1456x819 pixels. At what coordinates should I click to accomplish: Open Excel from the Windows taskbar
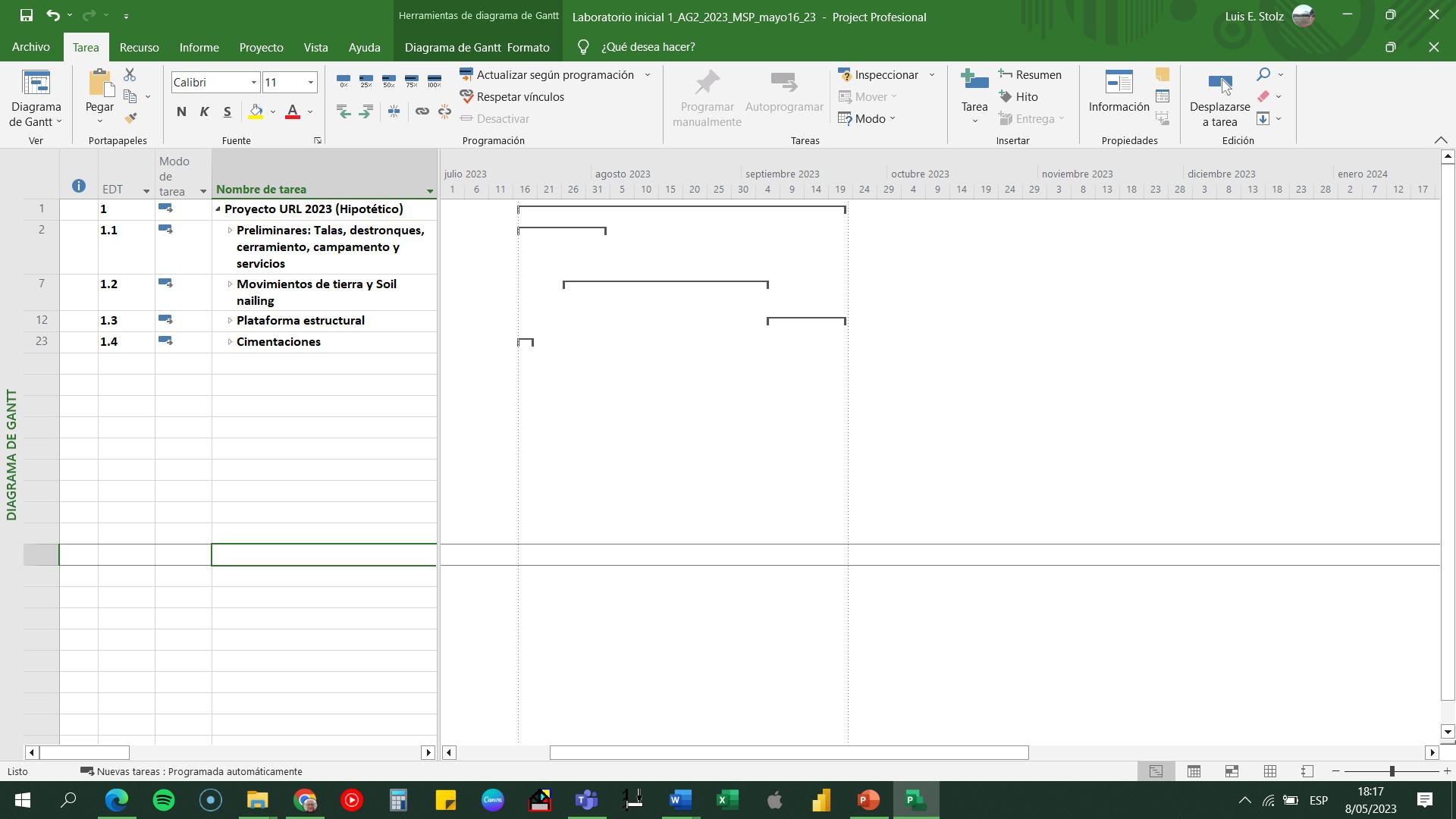point(727,800)
